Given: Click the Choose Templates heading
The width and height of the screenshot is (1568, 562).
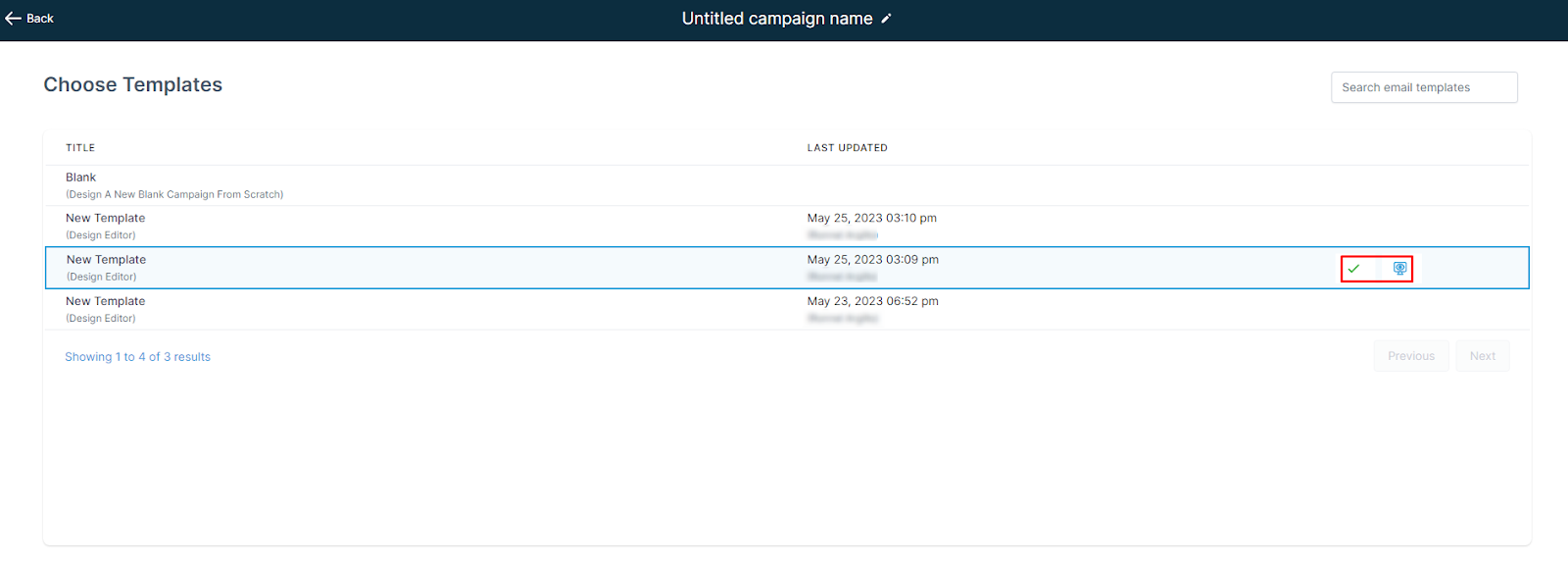Looking at the screenshot, I should [x=133, y=85].
